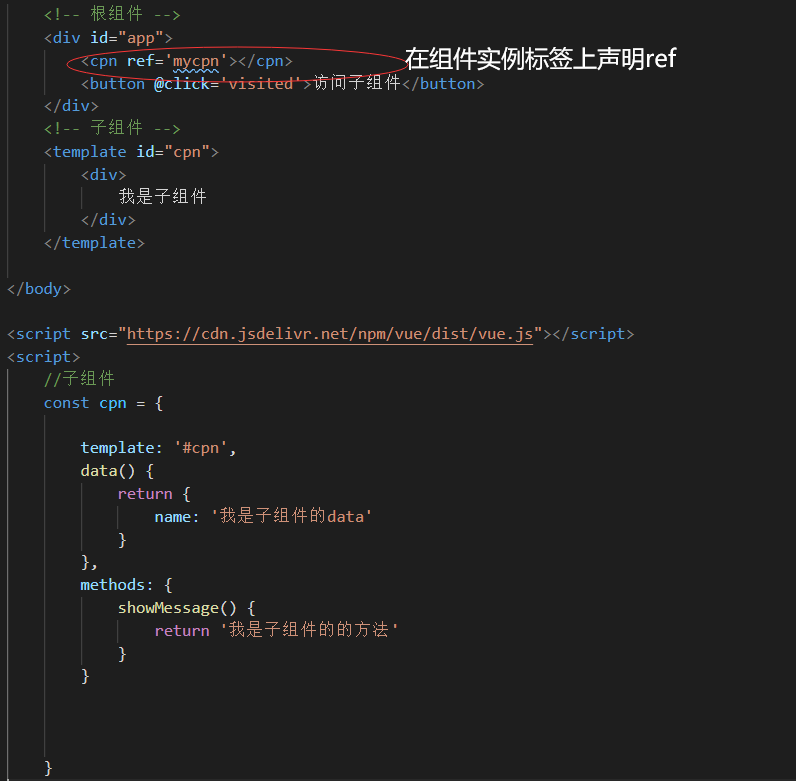Click the data() function declaration
Image resolution: width=796 pixels, height=781 pixels.
[x=117, y=471]
